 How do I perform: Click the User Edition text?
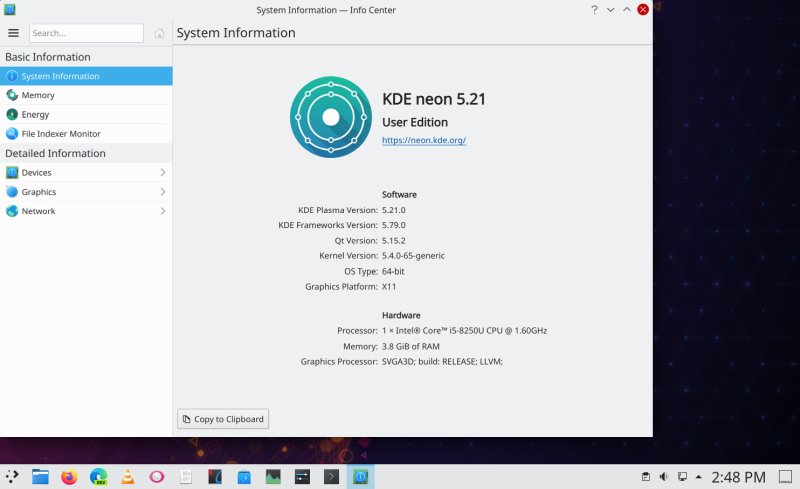415,122
